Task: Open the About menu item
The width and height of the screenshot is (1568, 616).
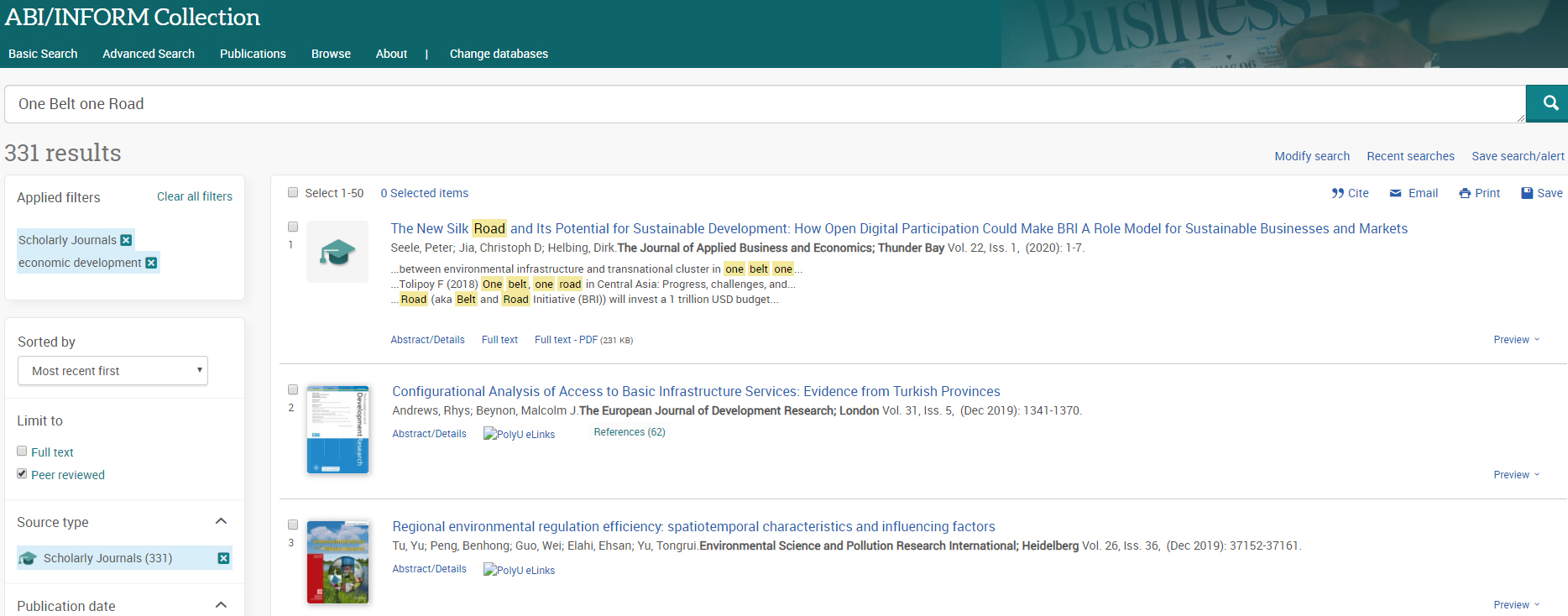Action: point(391,54)
